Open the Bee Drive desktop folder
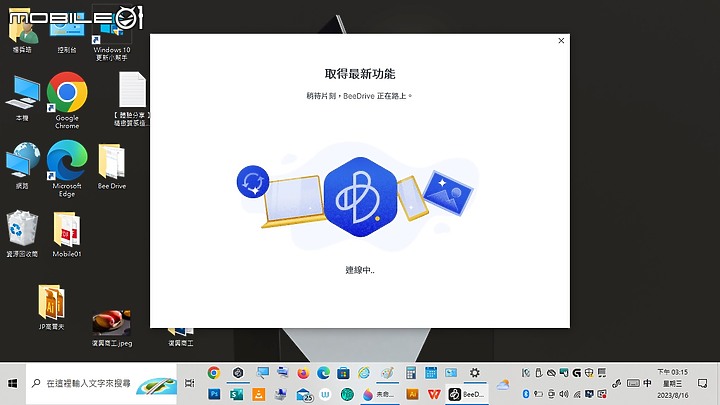The height and width of the screenshot is (405, 720). [x=112, y=166]
